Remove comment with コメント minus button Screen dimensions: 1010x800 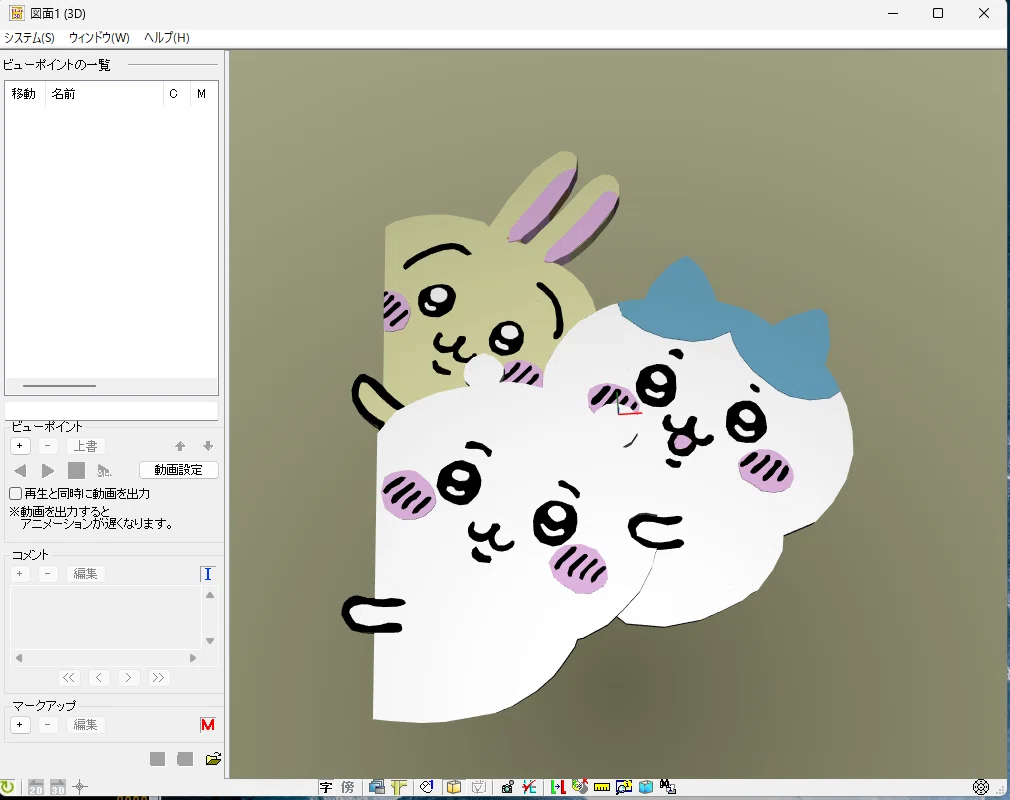(48, 573)
